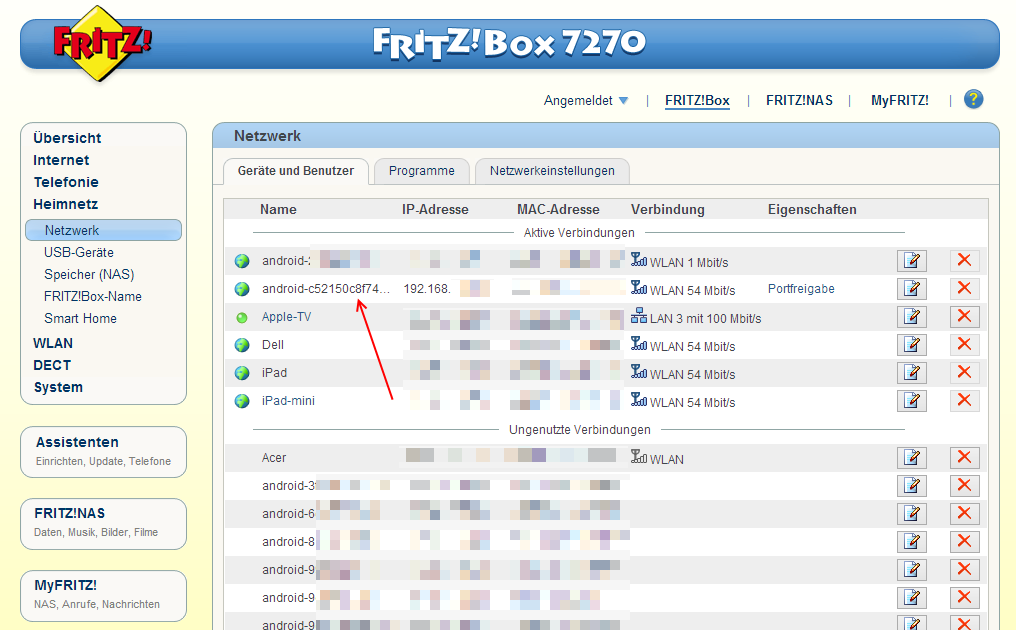Viewport: 1016px width, 630px height.
Task: Open the Netzwerkeinstellungen tab
Action: tap(552, 171)
